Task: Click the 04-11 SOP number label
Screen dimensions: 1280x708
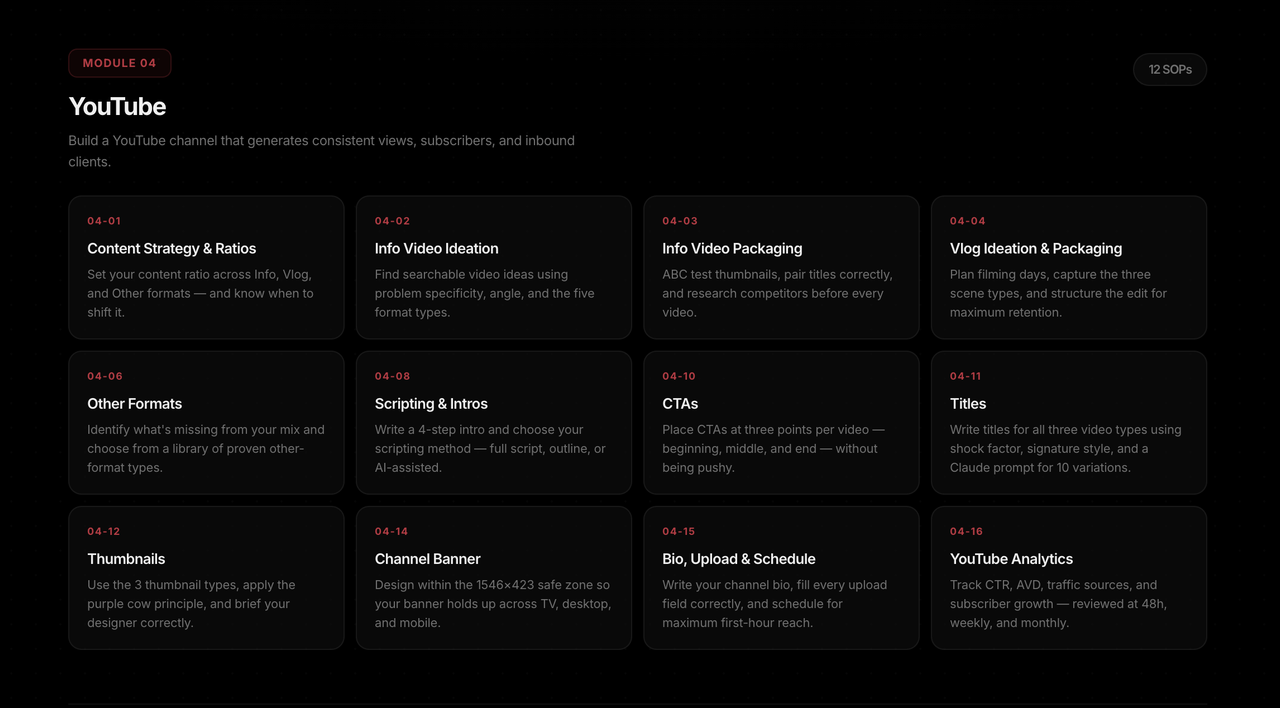Action: 965,376
